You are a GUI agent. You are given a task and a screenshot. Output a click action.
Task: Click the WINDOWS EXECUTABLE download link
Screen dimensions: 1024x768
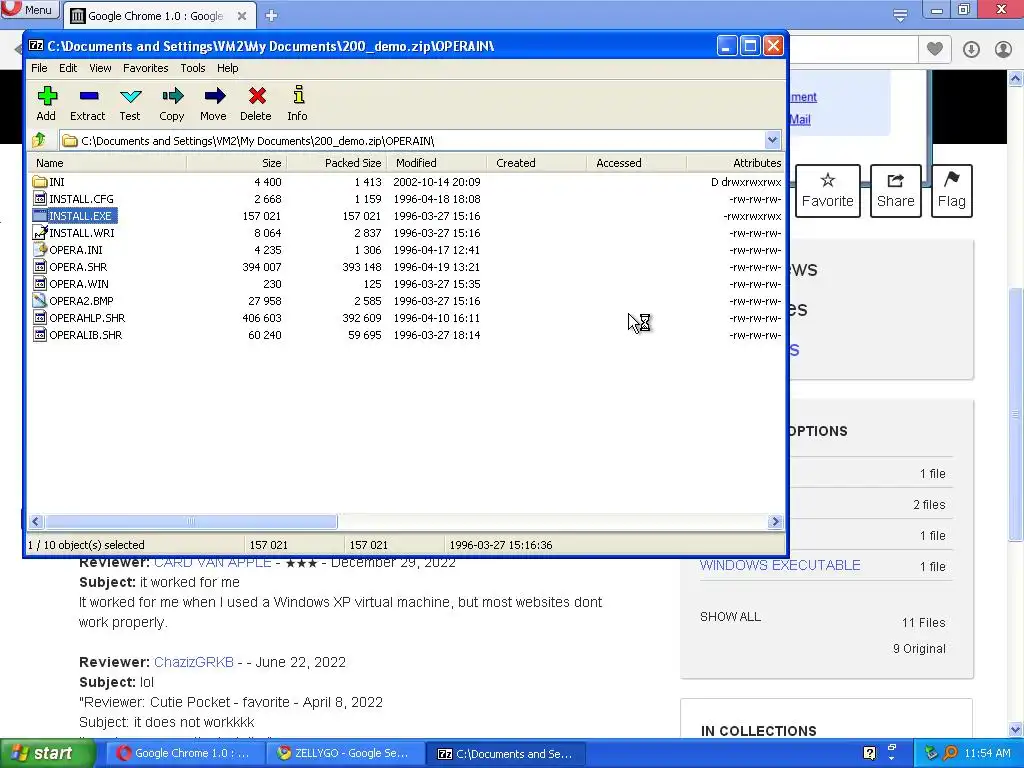780,566
